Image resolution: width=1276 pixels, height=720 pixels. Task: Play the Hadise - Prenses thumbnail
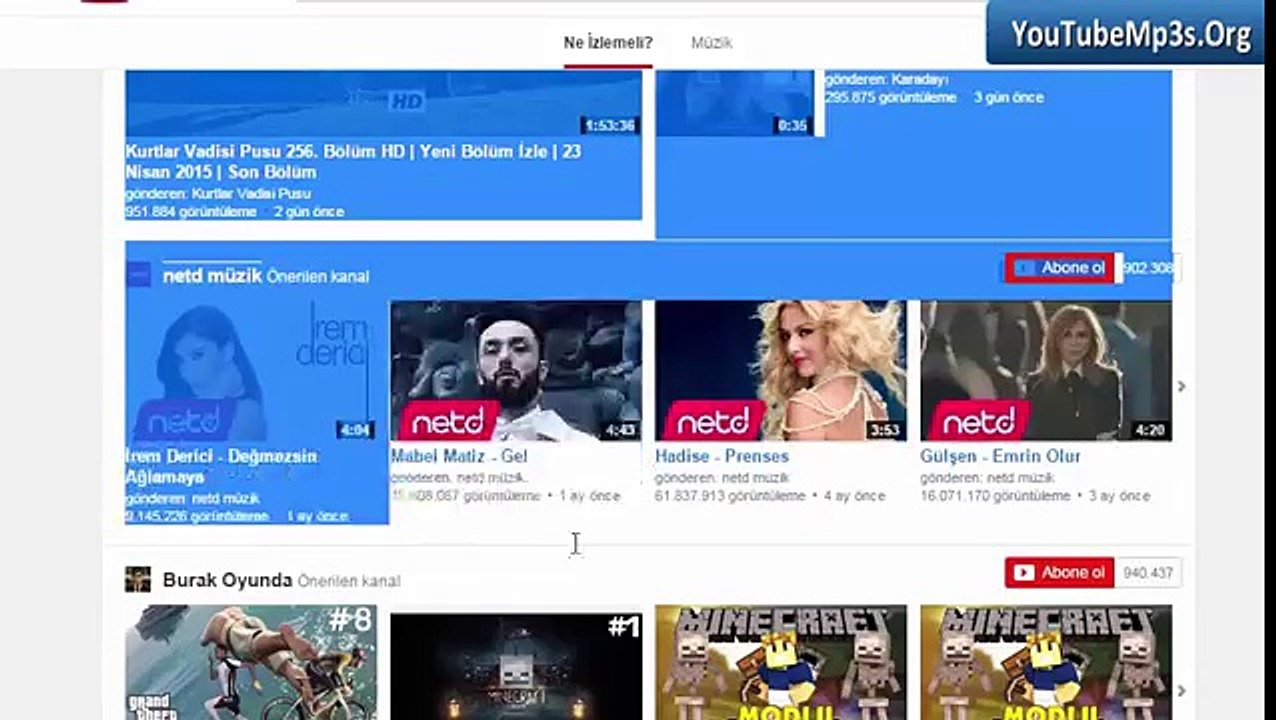point(781,371)
